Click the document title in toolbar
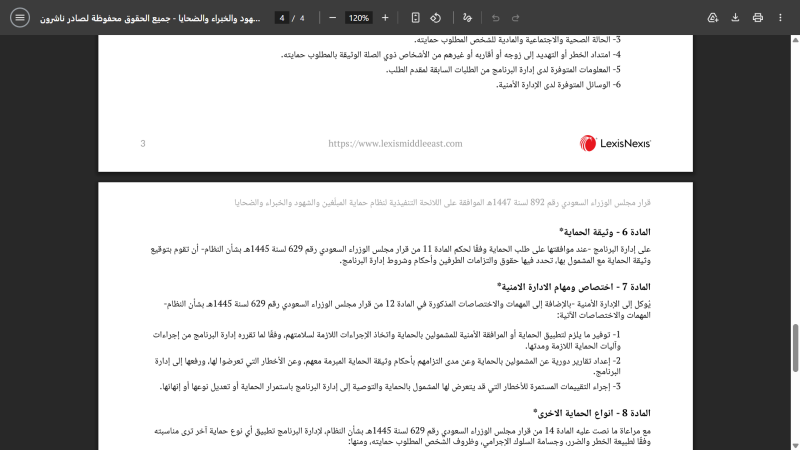800x450 pixels. coord(150,18)
